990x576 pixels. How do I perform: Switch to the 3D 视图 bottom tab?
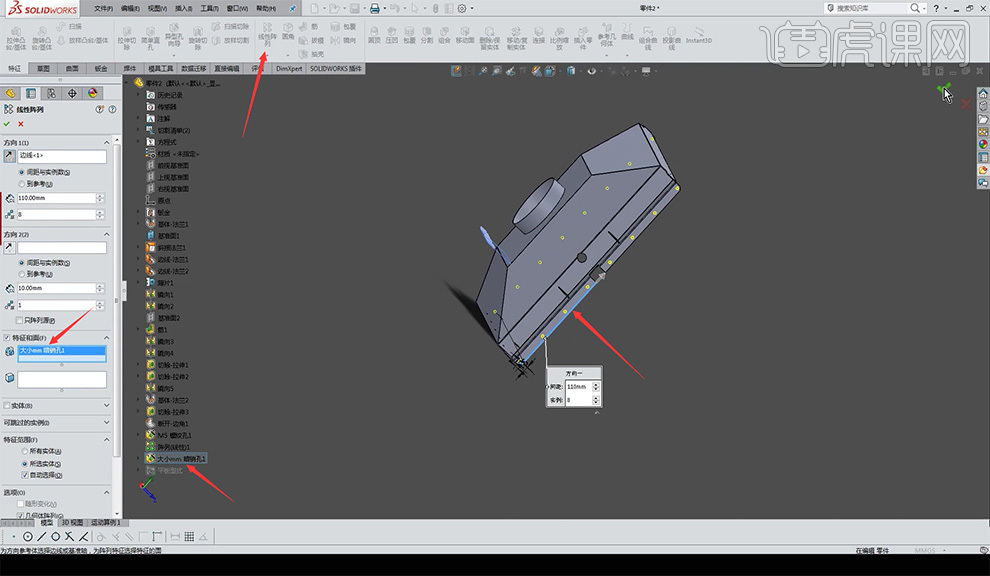74,523
